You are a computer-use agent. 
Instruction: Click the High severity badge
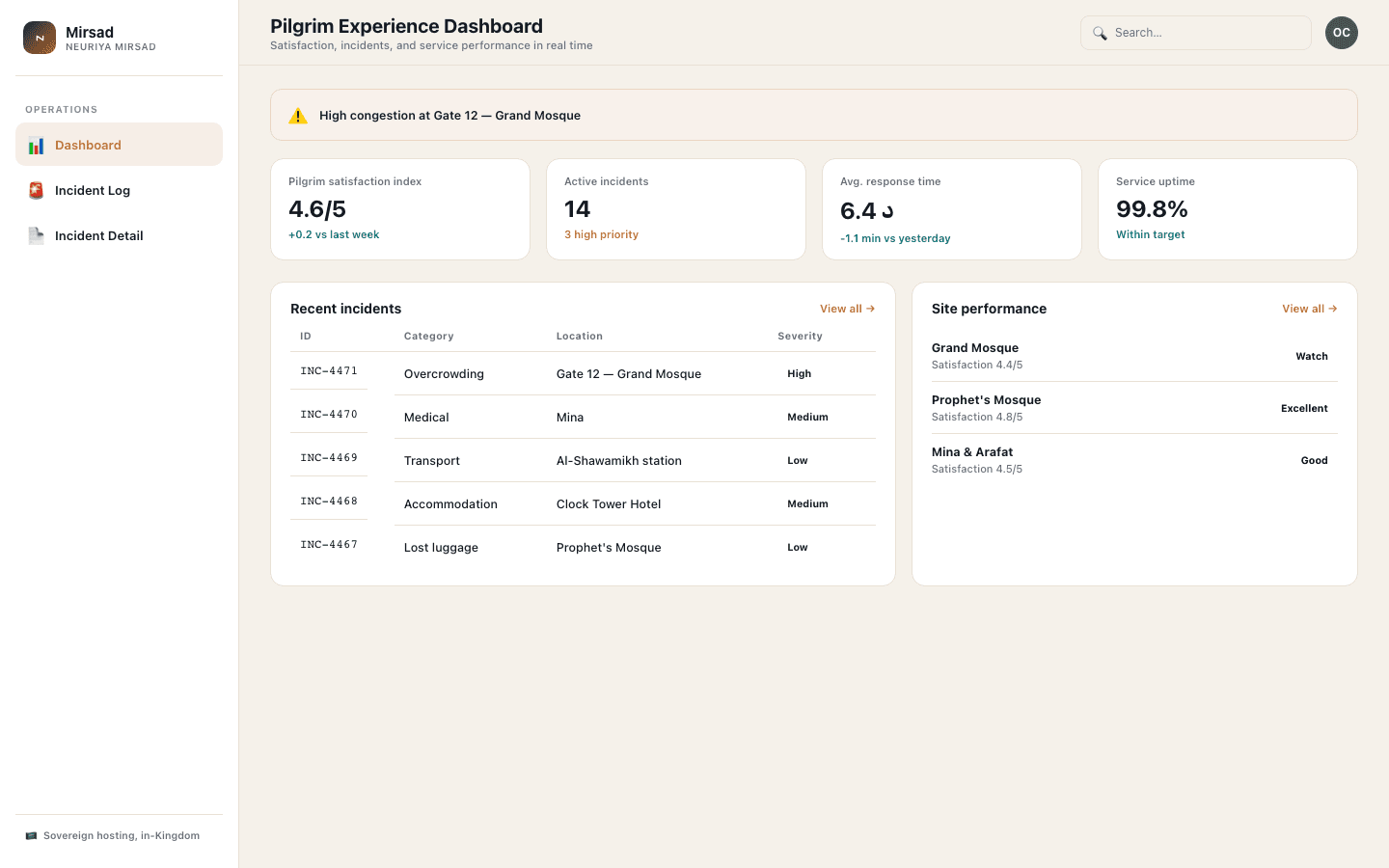coord(800,374)
